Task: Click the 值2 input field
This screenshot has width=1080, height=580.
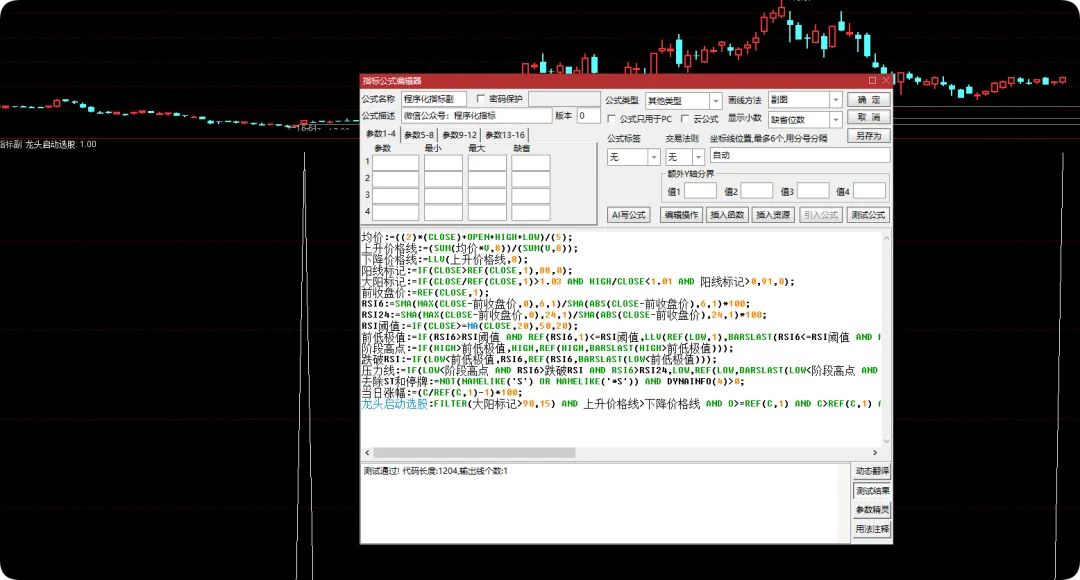Action: pos(756,191)
